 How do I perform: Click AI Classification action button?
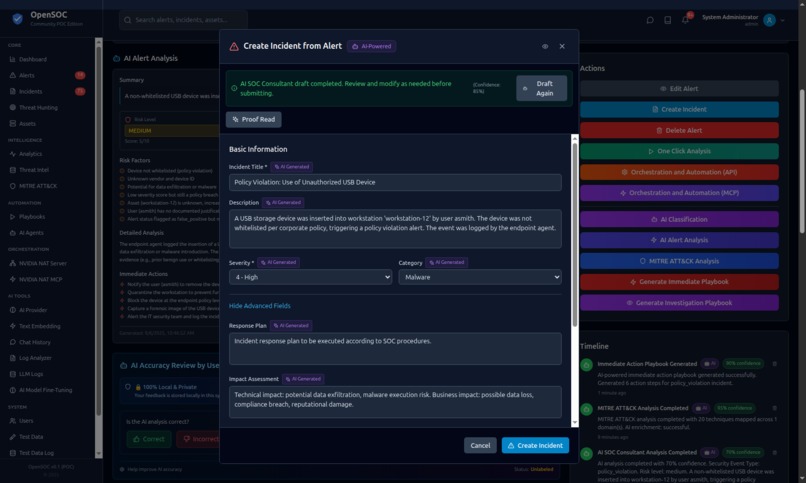pos(679,219)
